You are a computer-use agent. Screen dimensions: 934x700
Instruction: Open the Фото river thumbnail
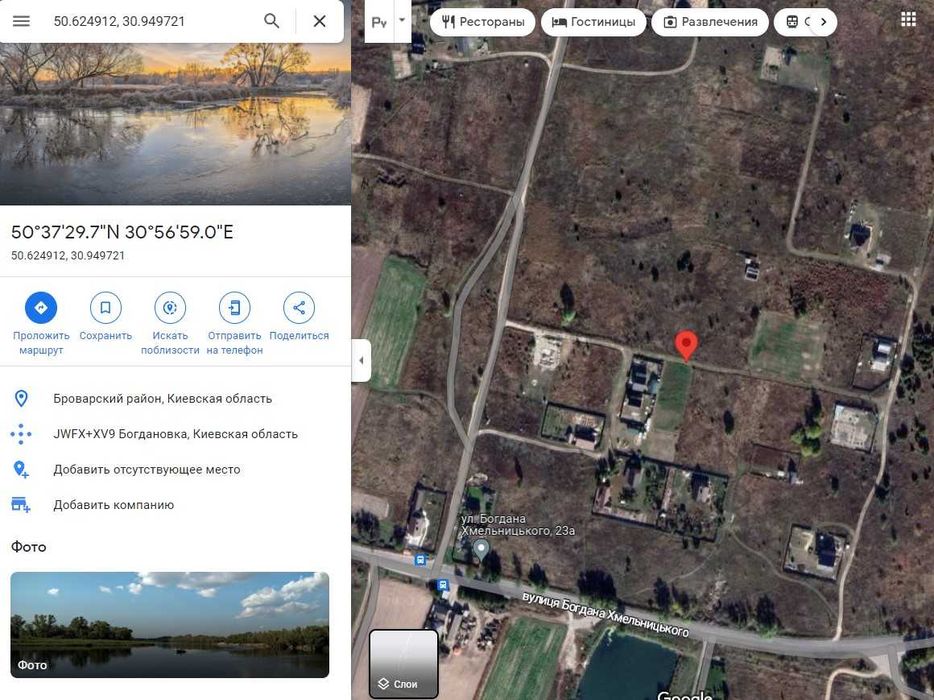[x=170, y=625]
